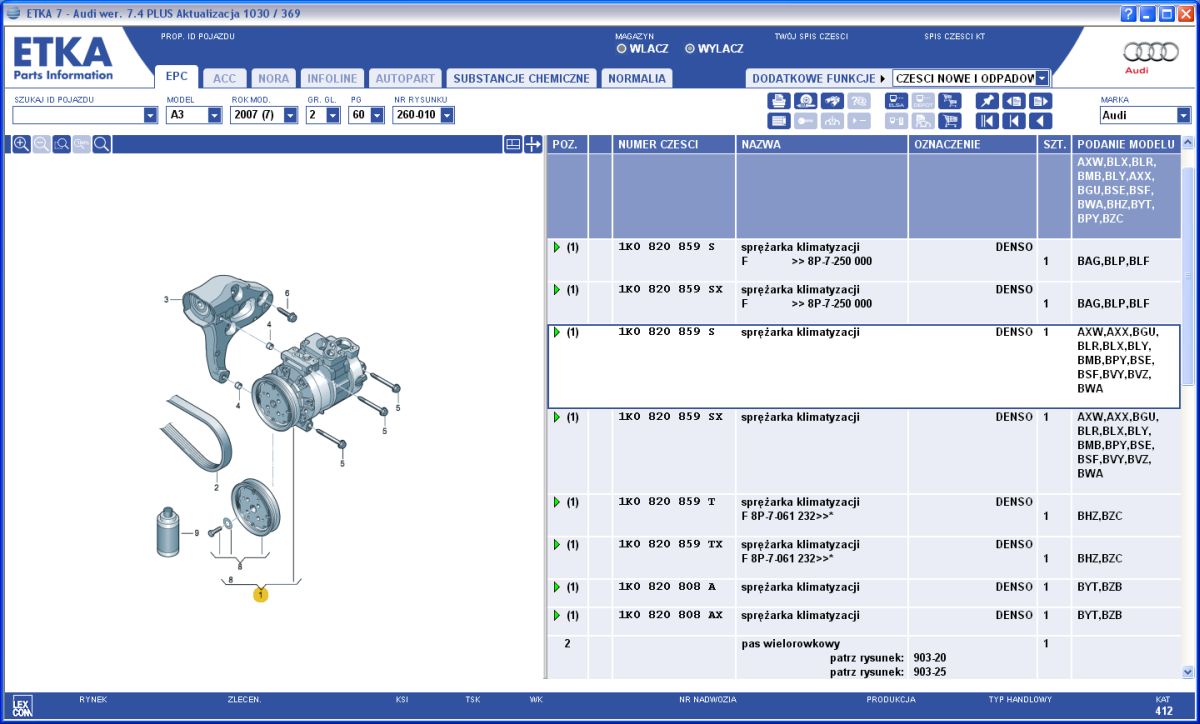The width and height of the screenshot is (1200, 724).
Task: Open the AUTOPART tab
Action: [405, 78]
